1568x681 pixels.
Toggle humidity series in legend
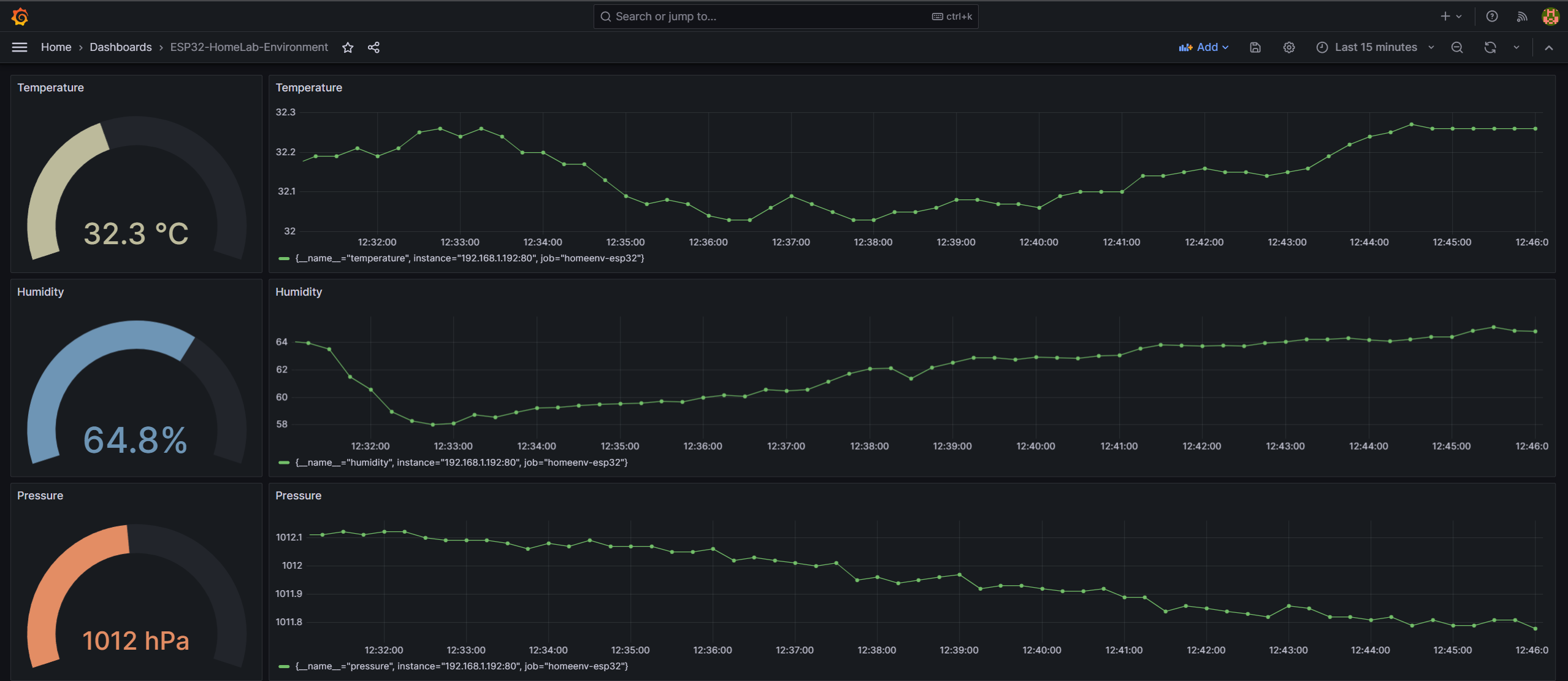pos(461,463)
